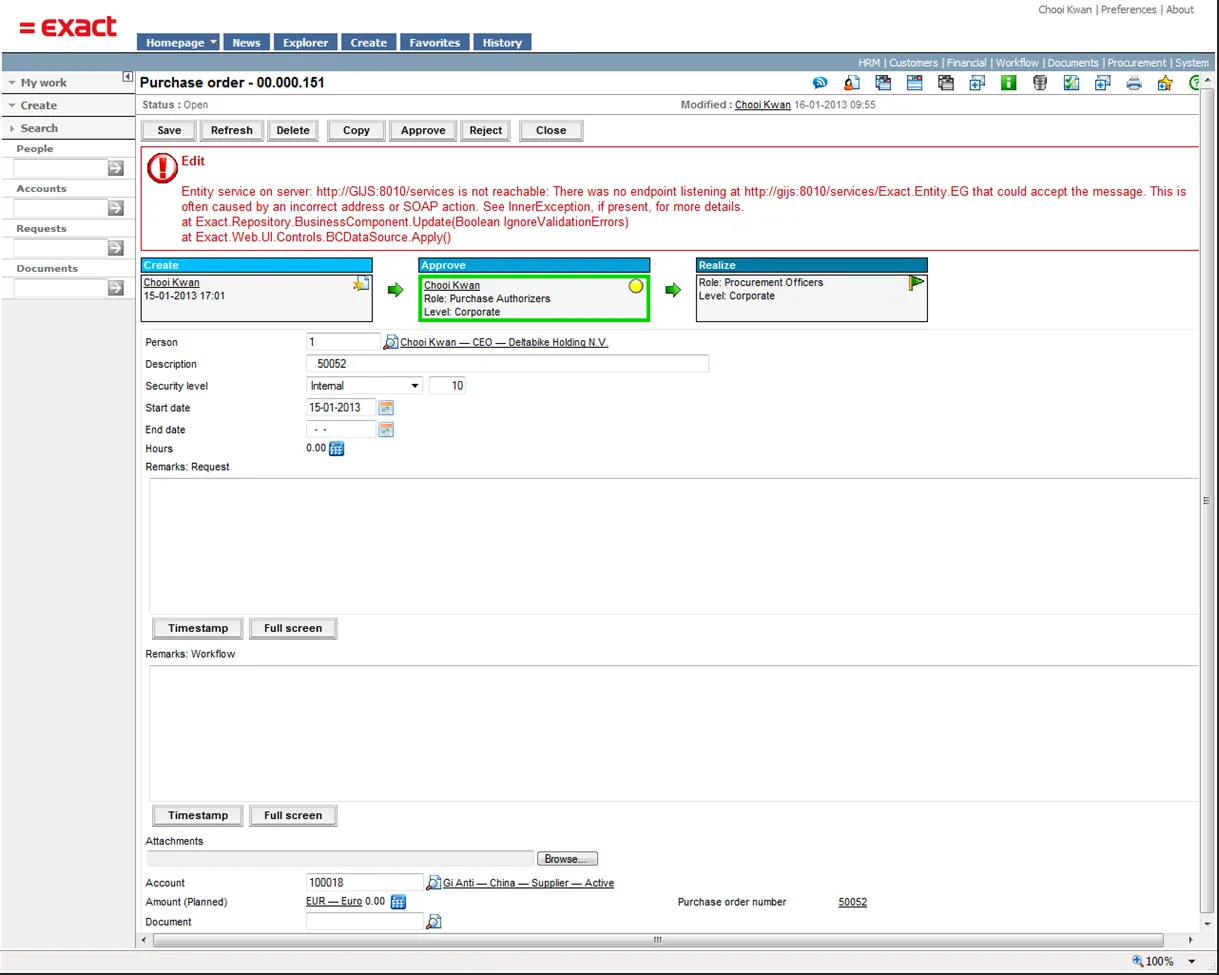The width and height of the screenshot is (1219, 975).
Task: Click the Person lookup magnifier icon
Action: point(391,342)
